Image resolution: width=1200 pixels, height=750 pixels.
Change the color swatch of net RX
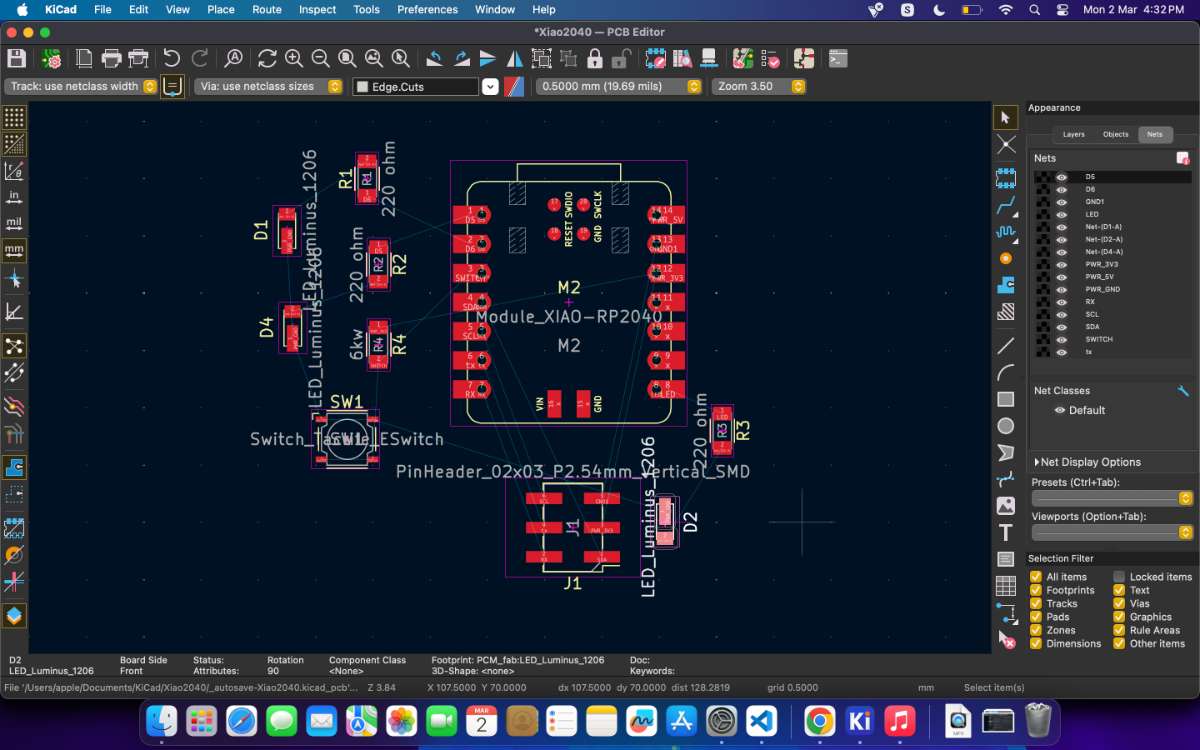1043,302
